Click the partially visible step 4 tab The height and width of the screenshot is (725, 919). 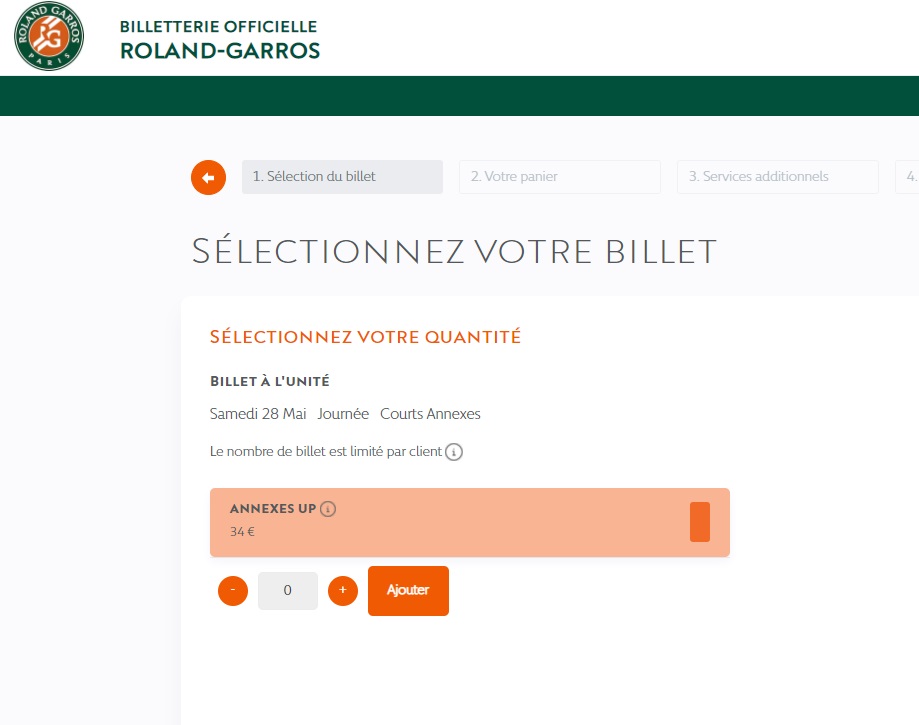pyautogui.click(x=908, y=177)
